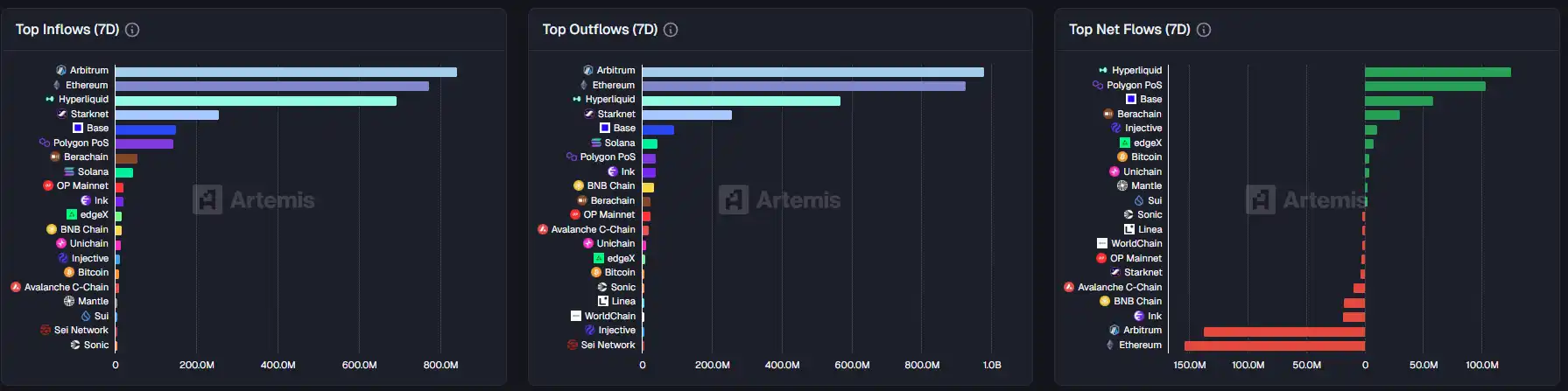This screenshot has width=1568, height=391.
Task: Open info icon next to Top Net Flows (7D)
Action: (1204, 30)
